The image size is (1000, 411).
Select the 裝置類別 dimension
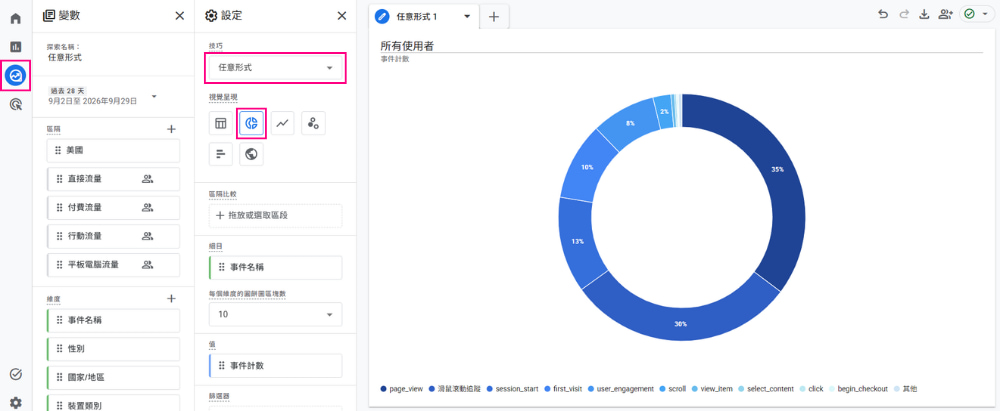coord(113,403)
